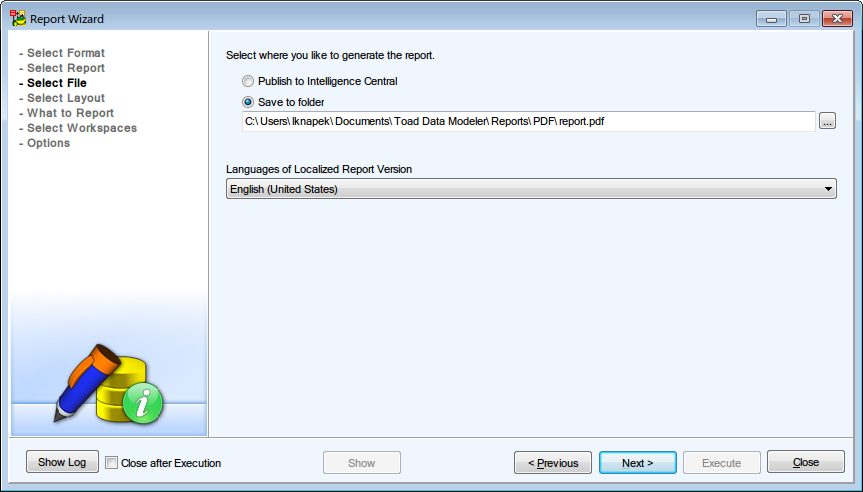This screenshot has width=863, height=492.
Task: Select Publish to Intelligence Central option
Action: (248, 81)
